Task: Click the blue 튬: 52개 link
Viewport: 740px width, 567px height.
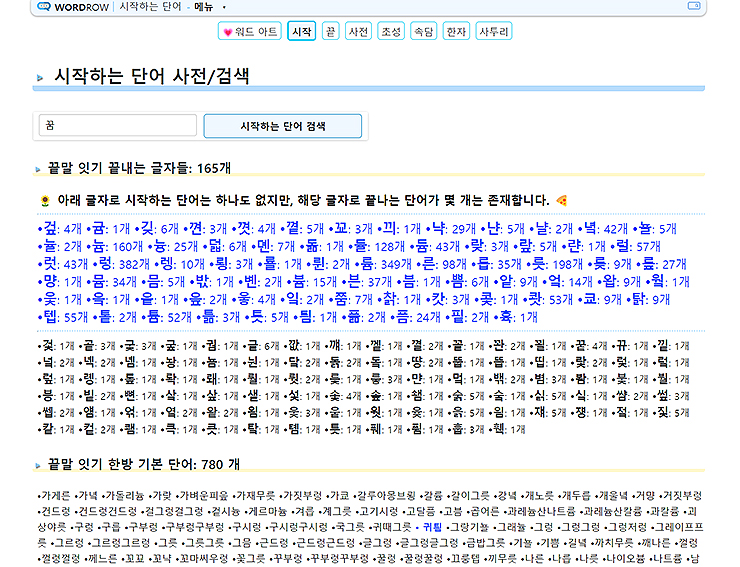Action: [x=169, y=317]
